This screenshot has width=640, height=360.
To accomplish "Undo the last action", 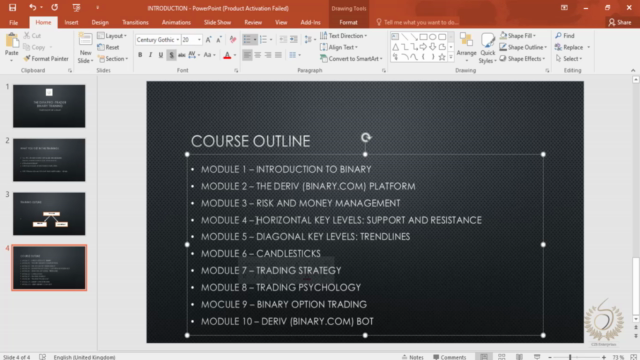I will (x=32, y=7).
